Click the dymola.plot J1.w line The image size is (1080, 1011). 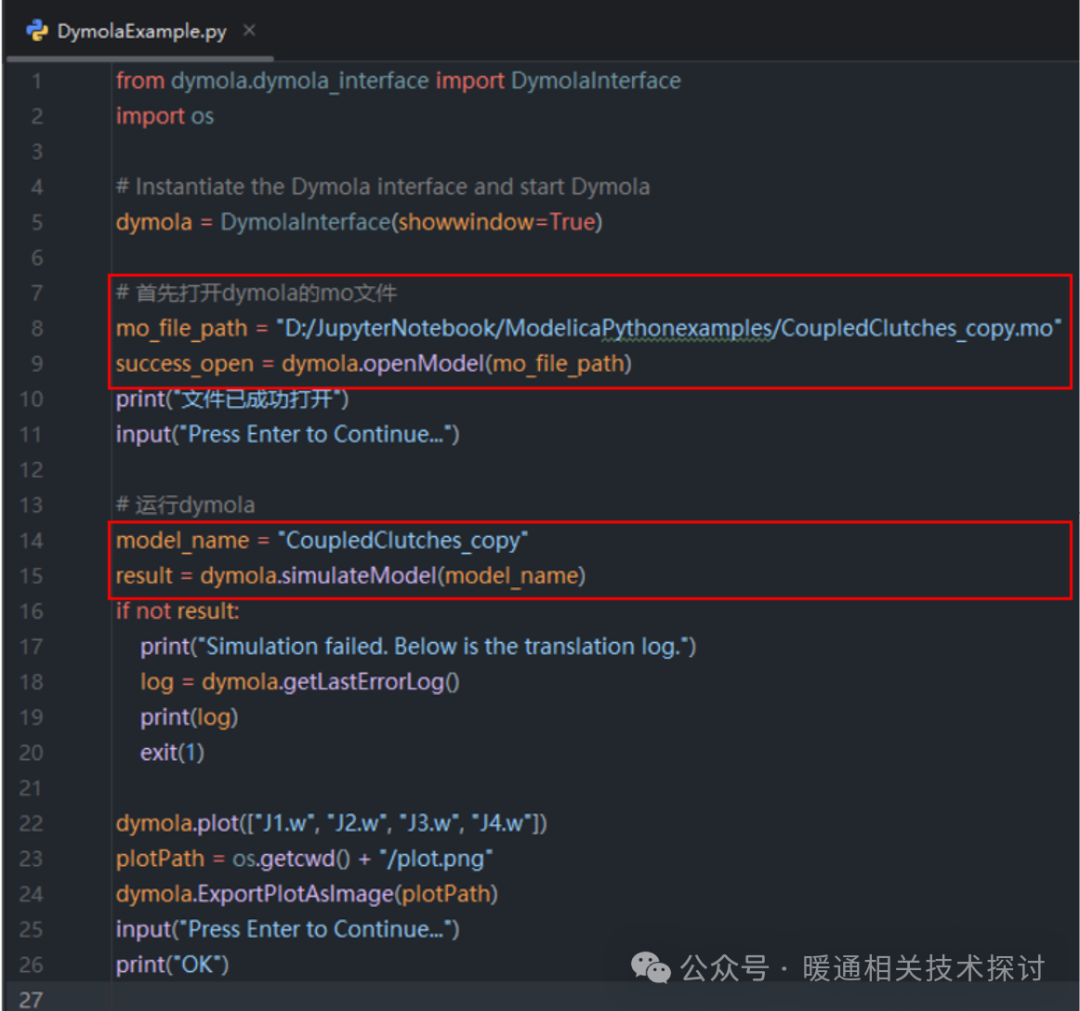click(x=331, y=824)
